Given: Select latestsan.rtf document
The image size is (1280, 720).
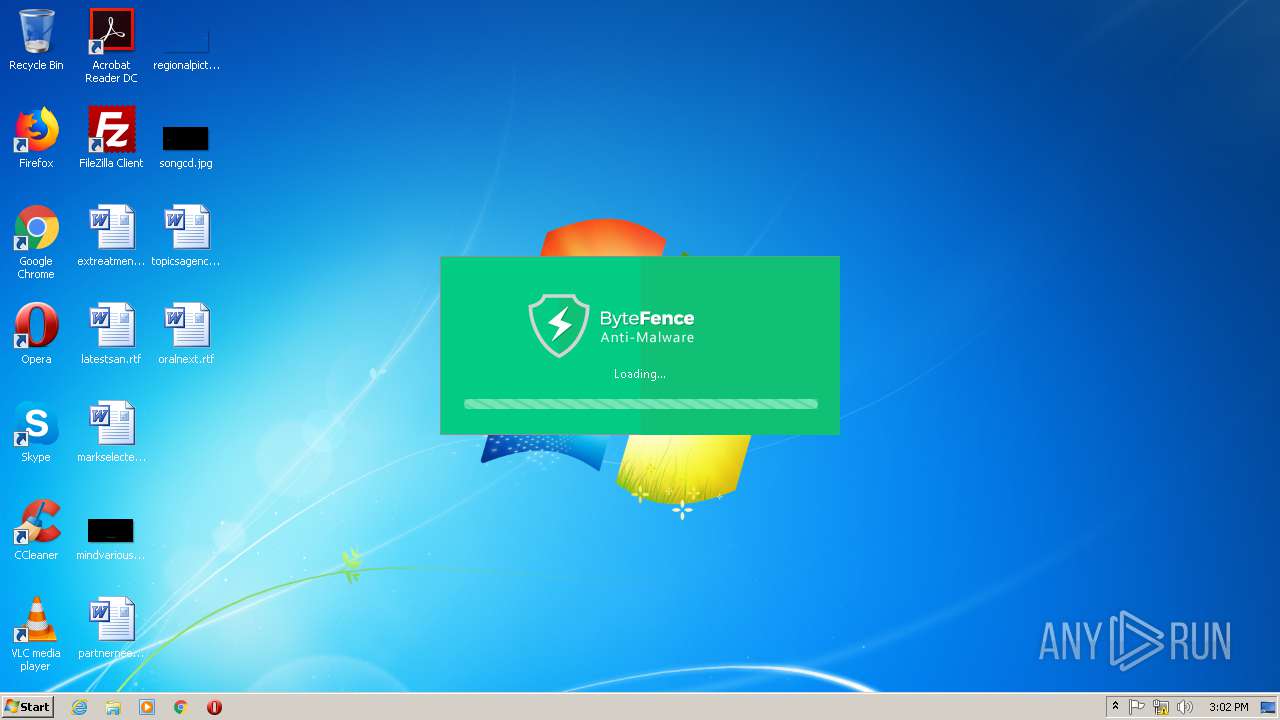Looking at the screenshot, I should point(111,334).
